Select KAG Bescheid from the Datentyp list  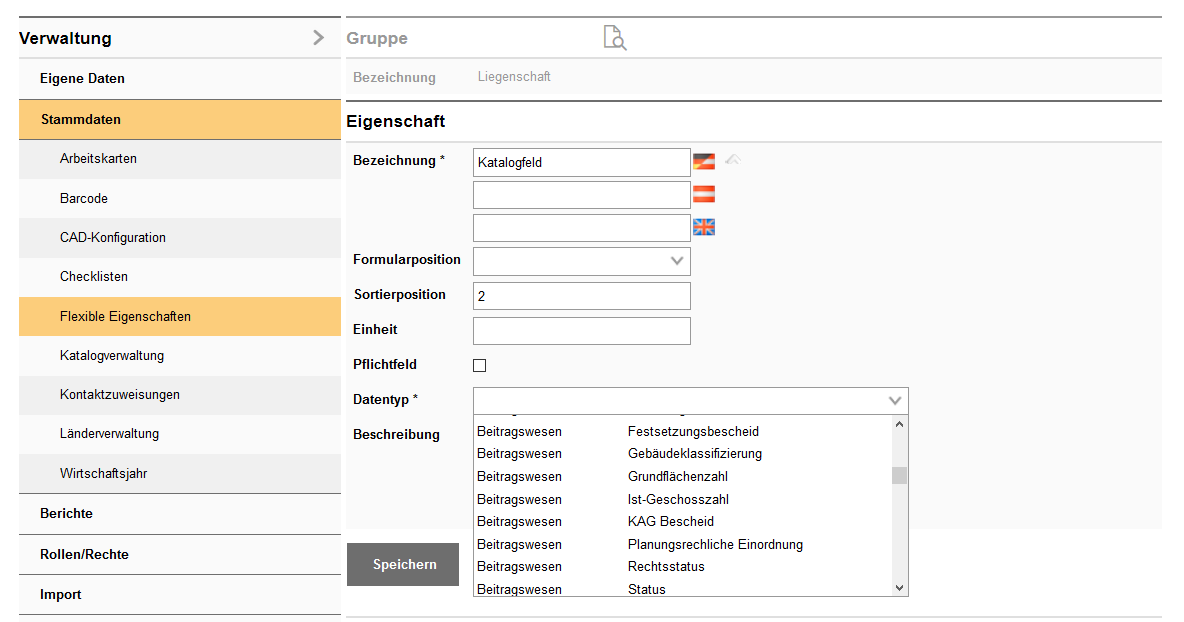670,522
